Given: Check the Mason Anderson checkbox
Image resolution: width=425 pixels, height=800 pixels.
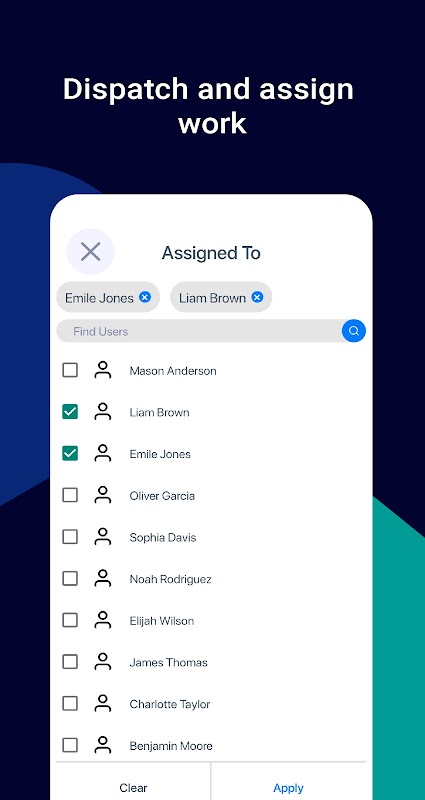Looking at the screenshot, I should pos(70,370).
